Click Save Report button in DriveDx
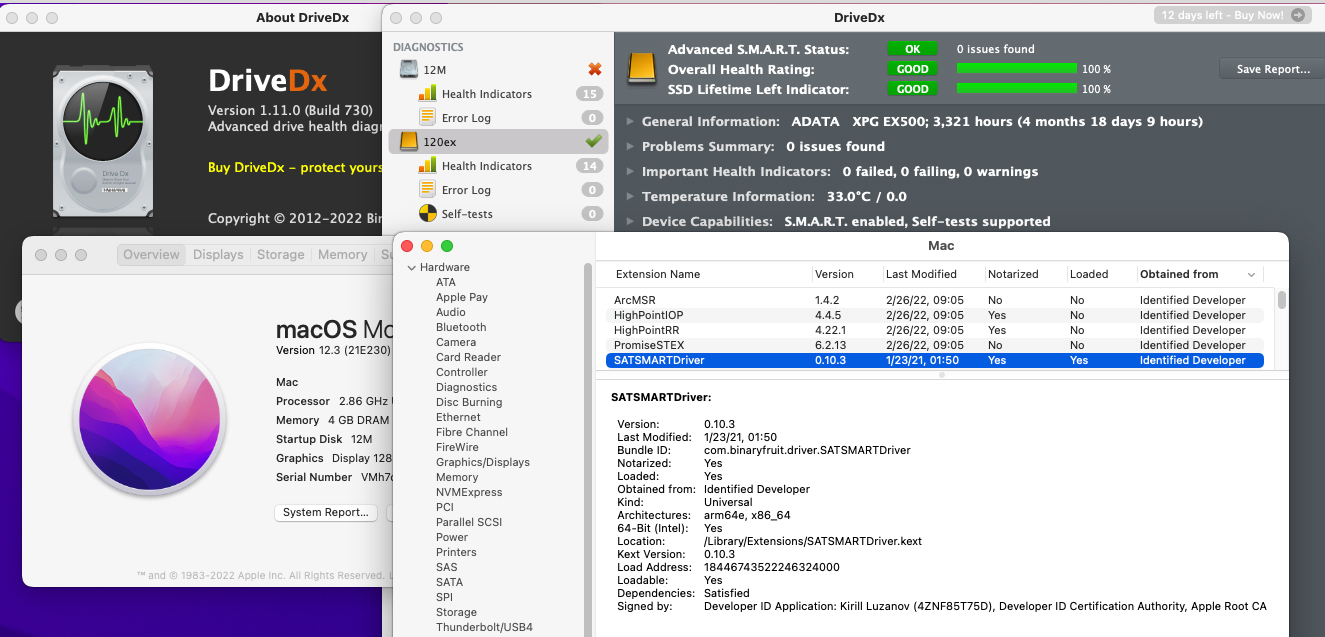 [1272, 69]
